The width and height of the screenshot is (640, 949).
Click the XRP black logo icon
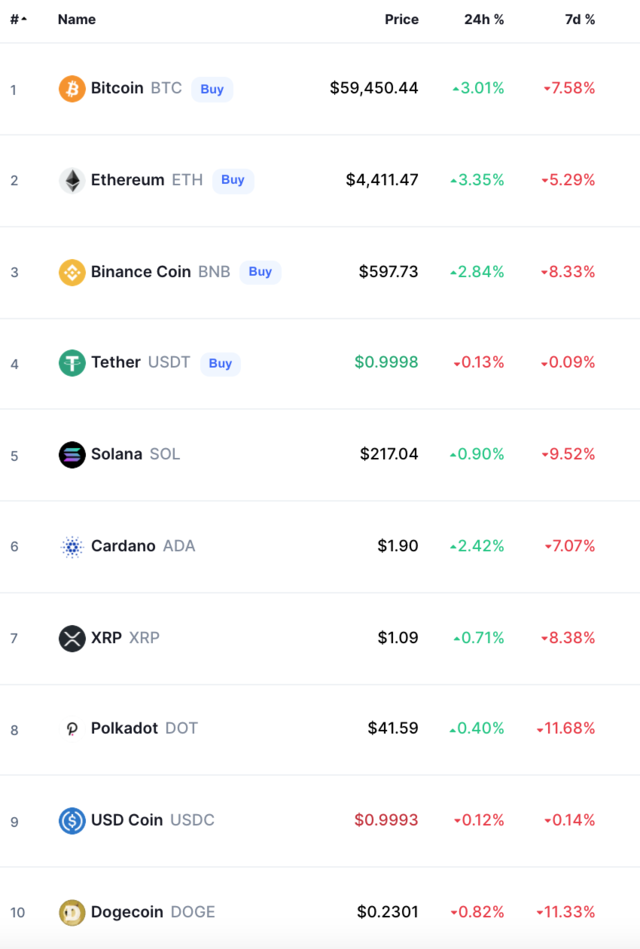71,639
